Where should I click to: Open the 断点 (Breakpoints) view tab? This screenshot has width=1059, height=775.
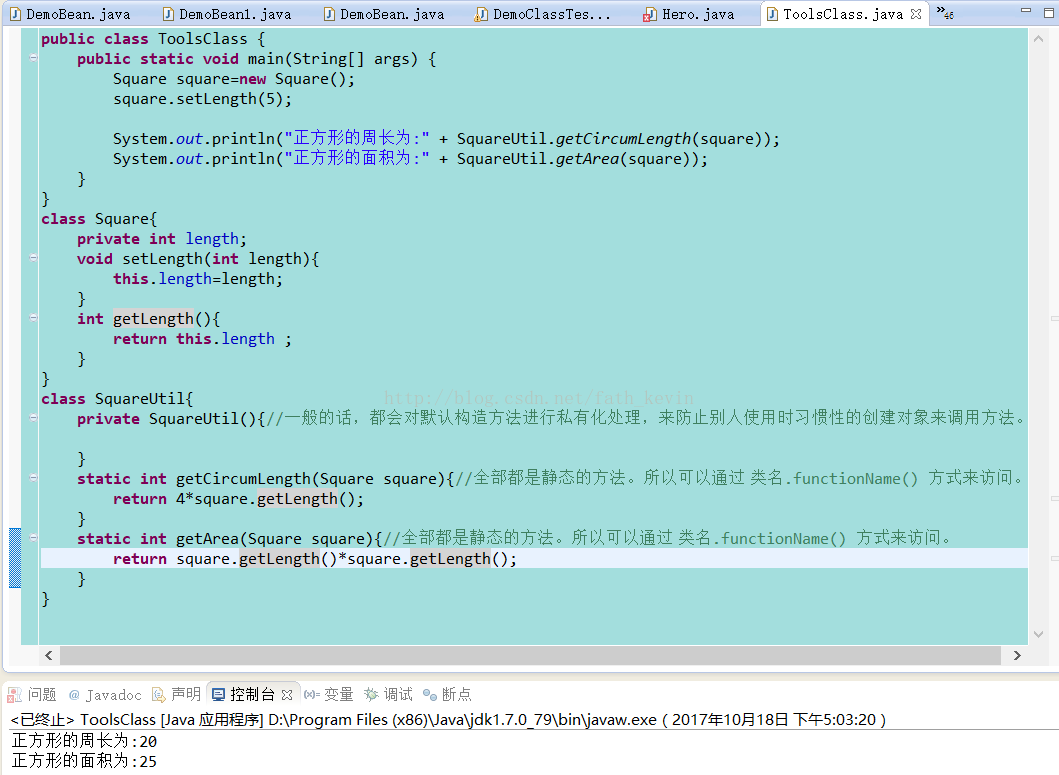[x=447, y=695]
